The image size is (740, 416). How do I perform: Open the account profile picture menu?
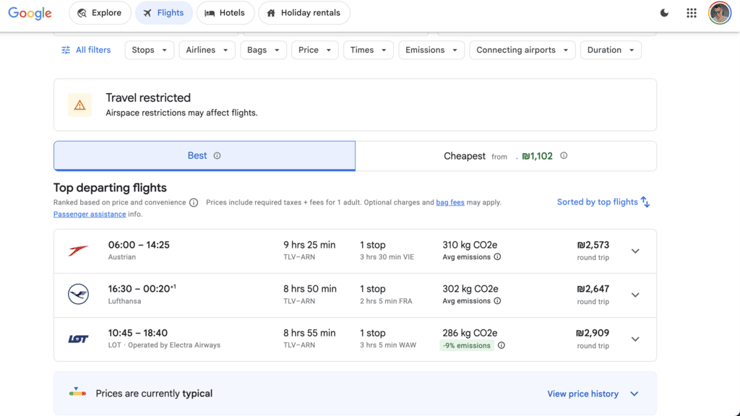pyautogui.click(x=719, y=13)
